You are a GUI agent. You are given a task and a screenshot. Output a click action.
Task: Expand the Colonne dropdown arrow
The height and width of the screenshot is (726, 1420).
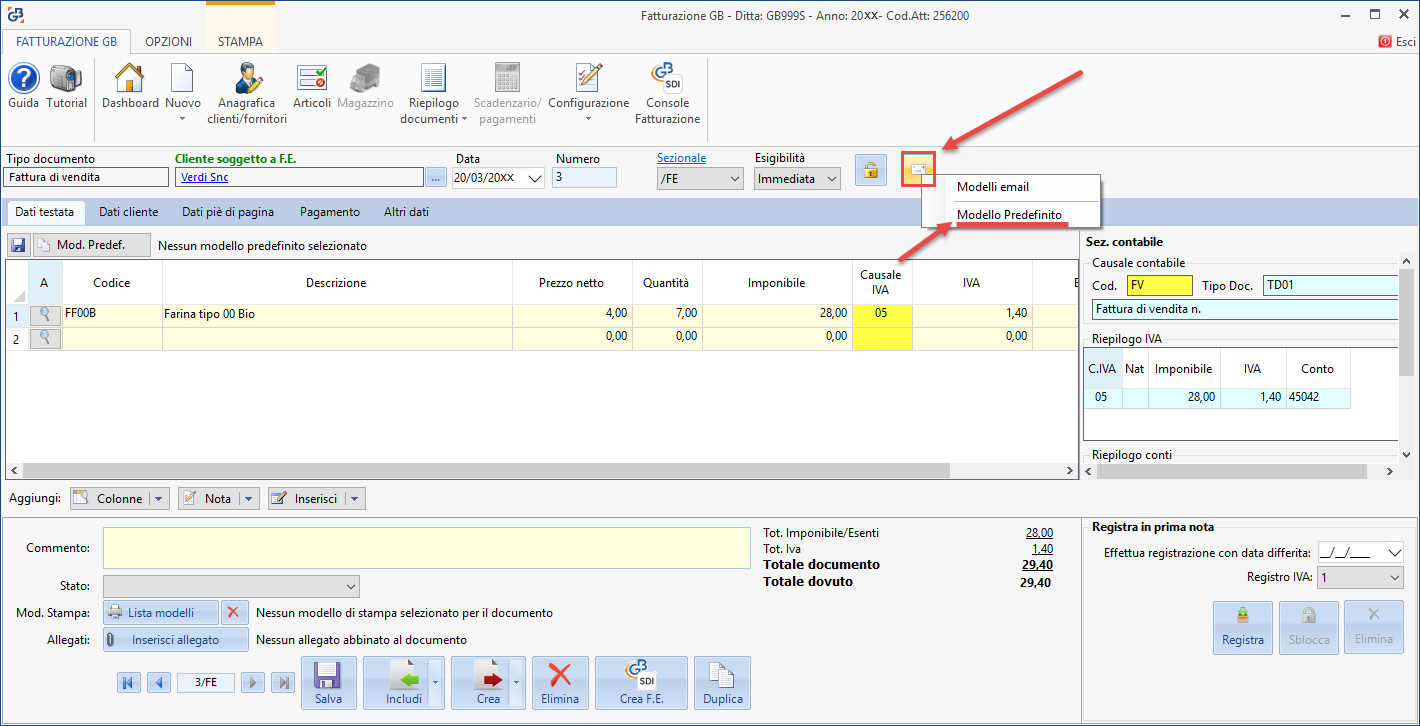(x=159, y=498)
